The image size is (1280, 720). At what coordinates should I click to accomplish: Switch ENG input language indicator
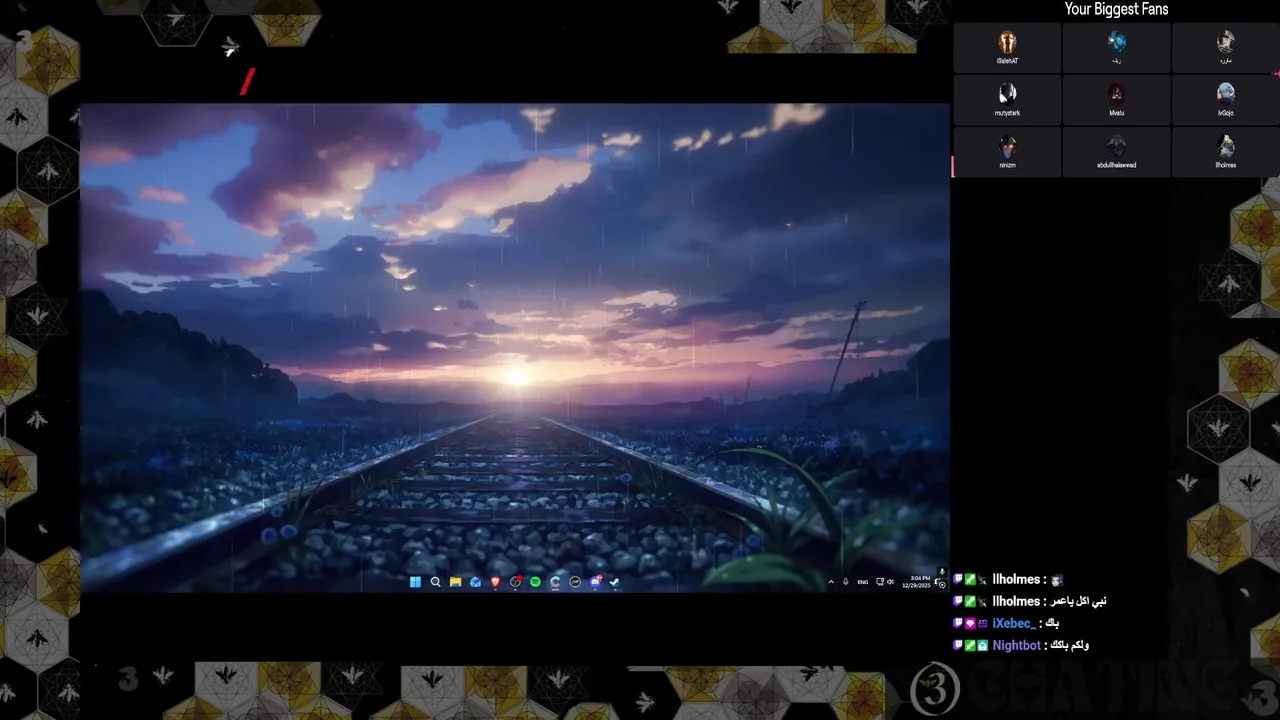coord(863,582)
